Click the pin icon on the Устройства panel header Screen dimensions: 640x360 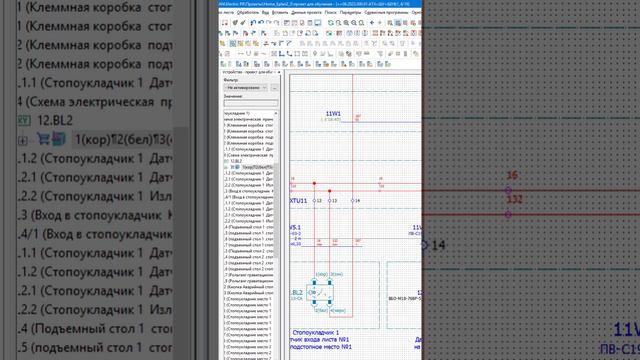click(x=279, y=72)
